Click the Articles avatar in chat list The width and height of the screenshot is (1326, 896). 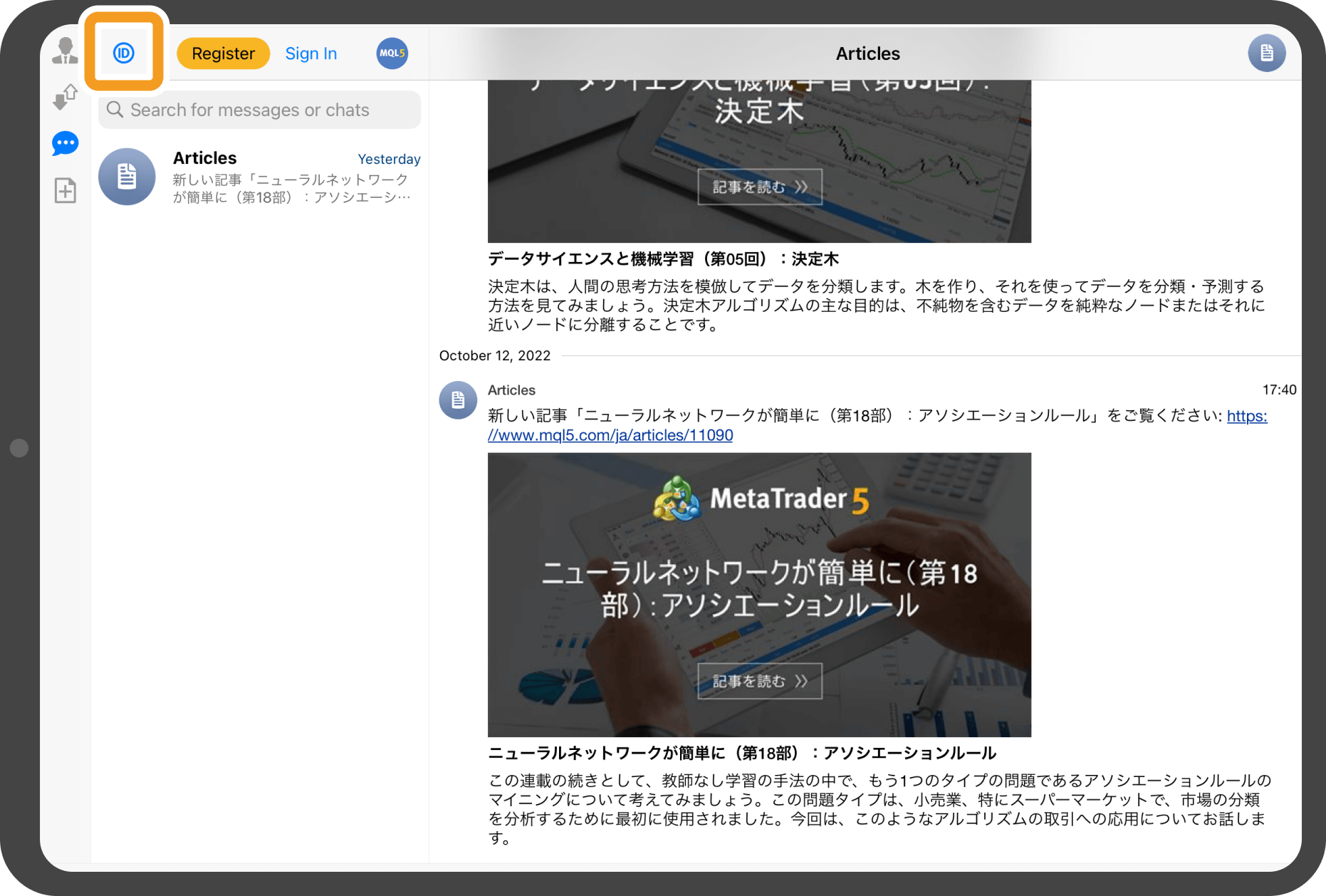pyautogui.click(x=127, y=177)
